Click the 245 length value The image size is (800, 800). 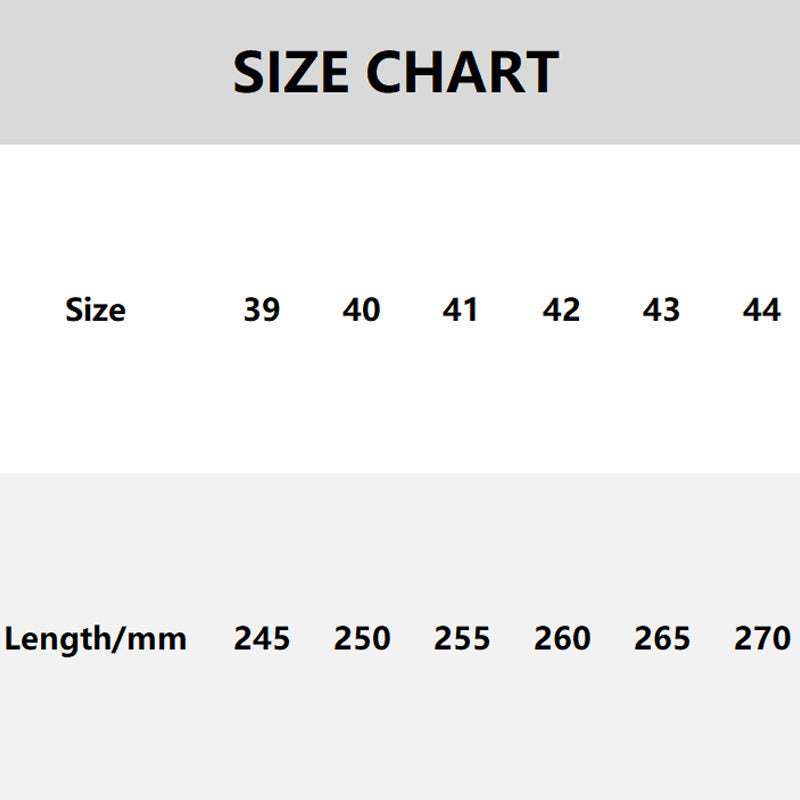(262, 638)
